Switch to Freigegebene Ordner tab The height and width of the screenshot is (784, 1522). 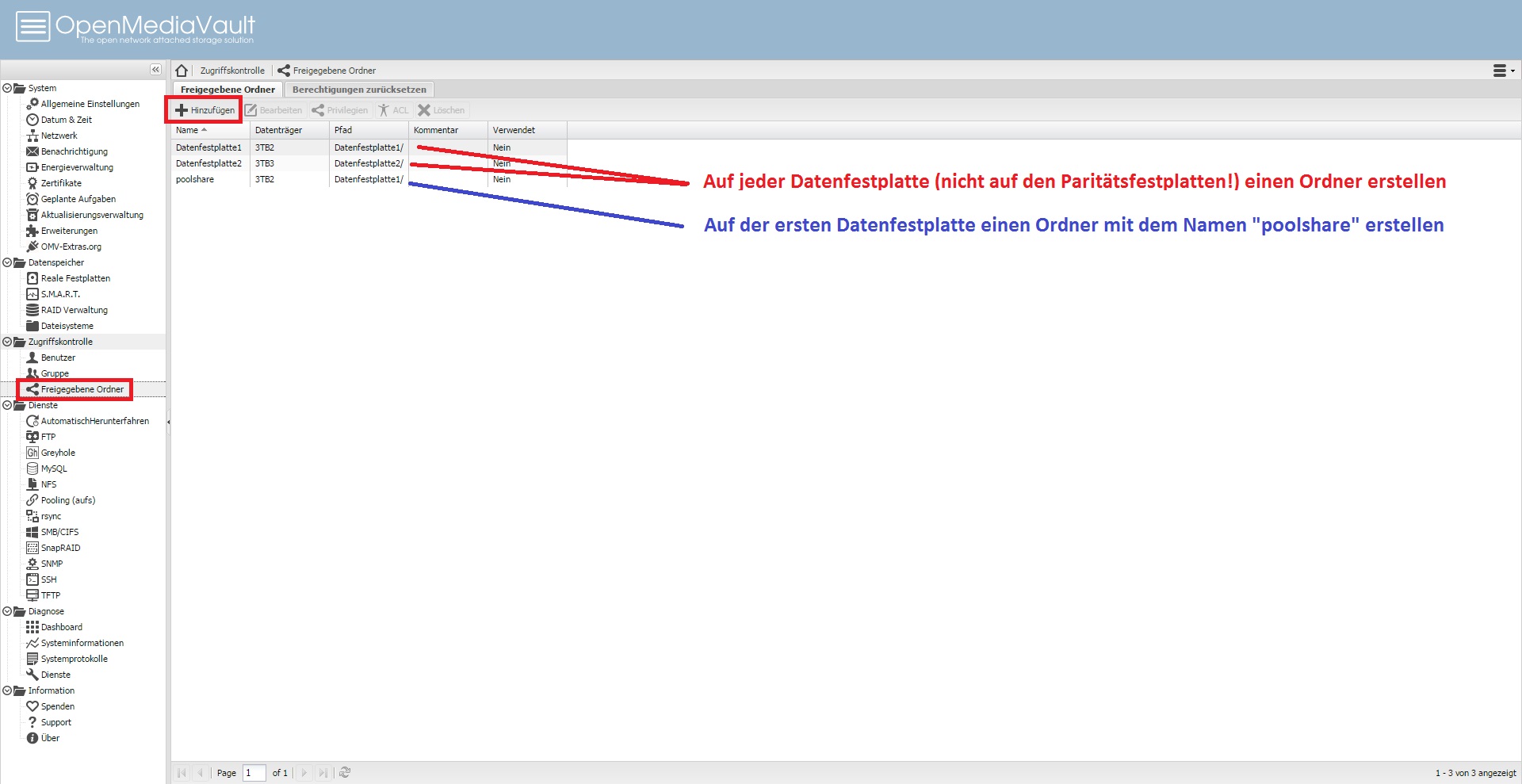[x=228, y=90]
